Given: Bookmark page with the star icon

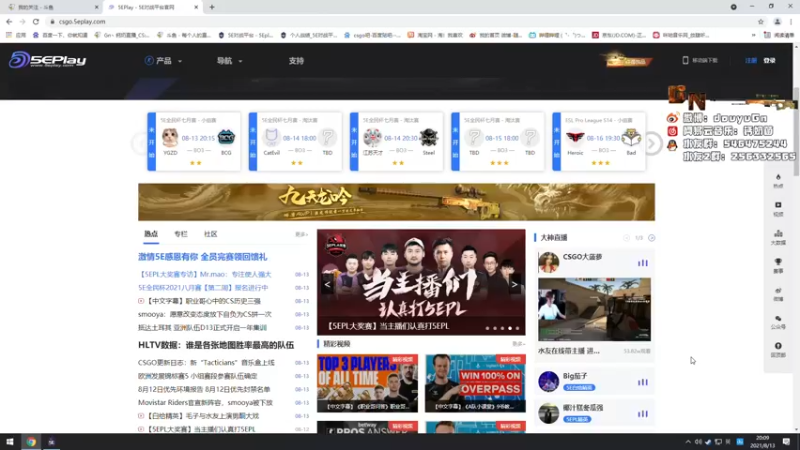Looking at the screenshot, I should [761, 21].
